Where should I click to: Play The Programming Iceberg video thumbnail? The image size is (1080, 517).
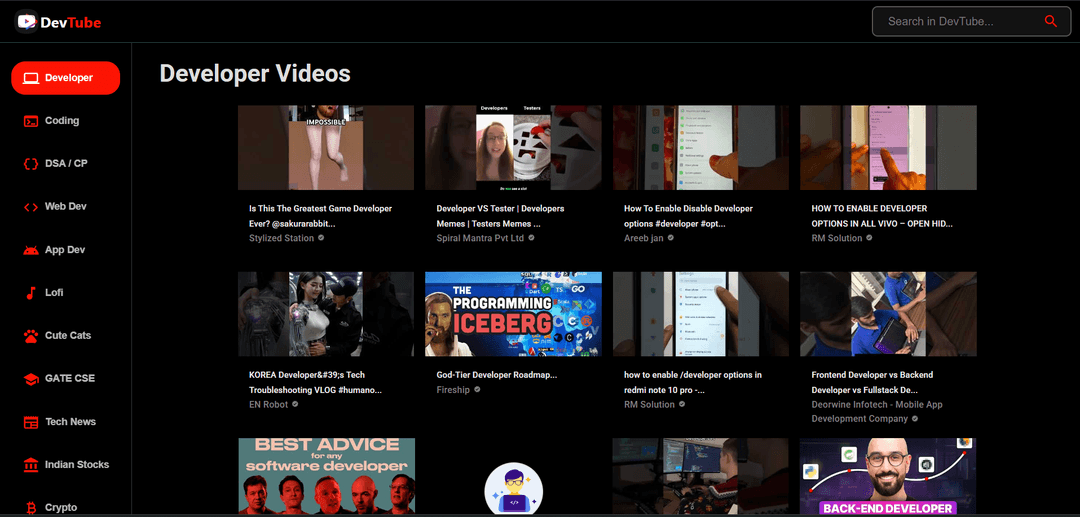(513, 314)
